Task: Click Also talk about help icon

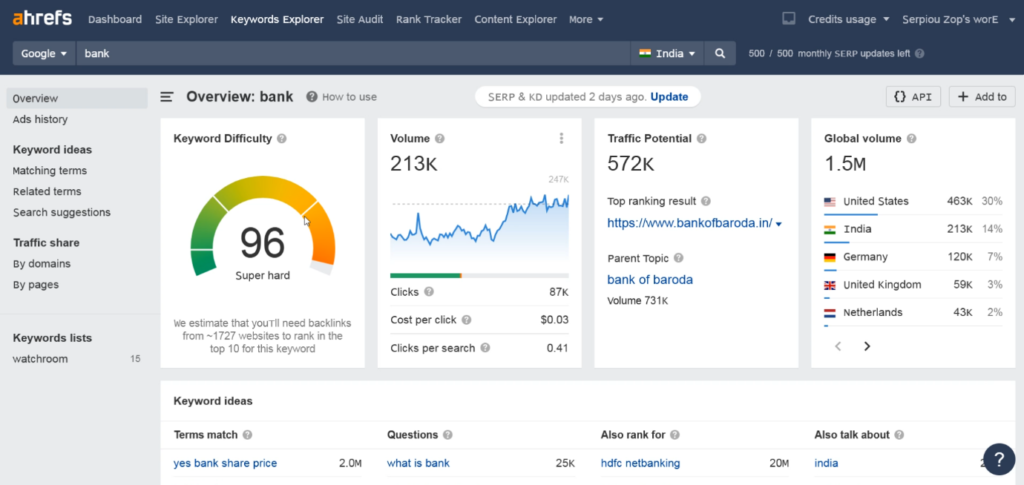Action: coord(899,435)
